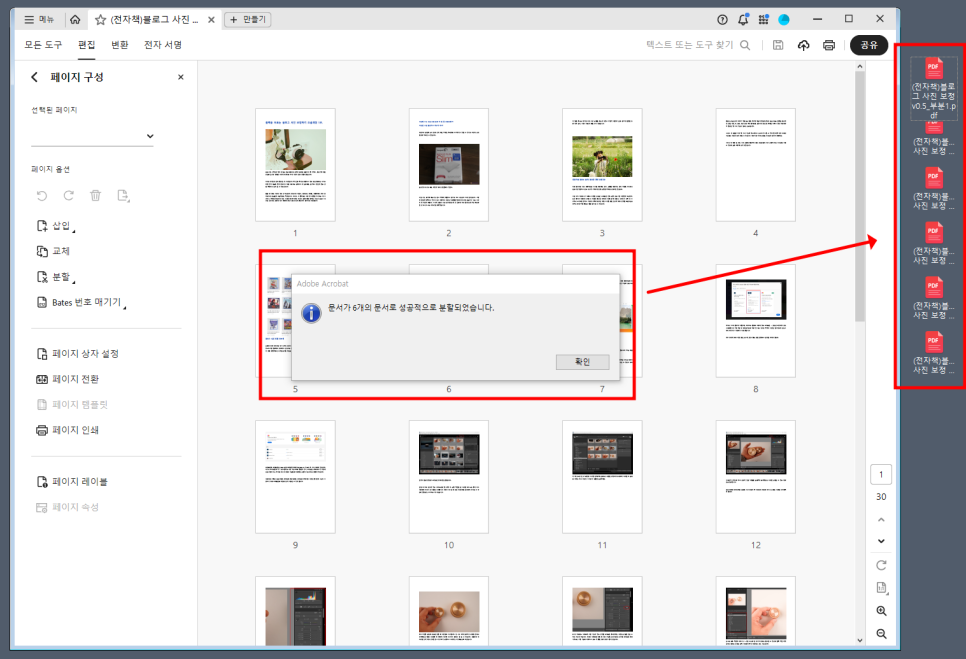Select page 12 thumbnail
This screenshot has height=659, width=966.
click(x=755, y=477)
